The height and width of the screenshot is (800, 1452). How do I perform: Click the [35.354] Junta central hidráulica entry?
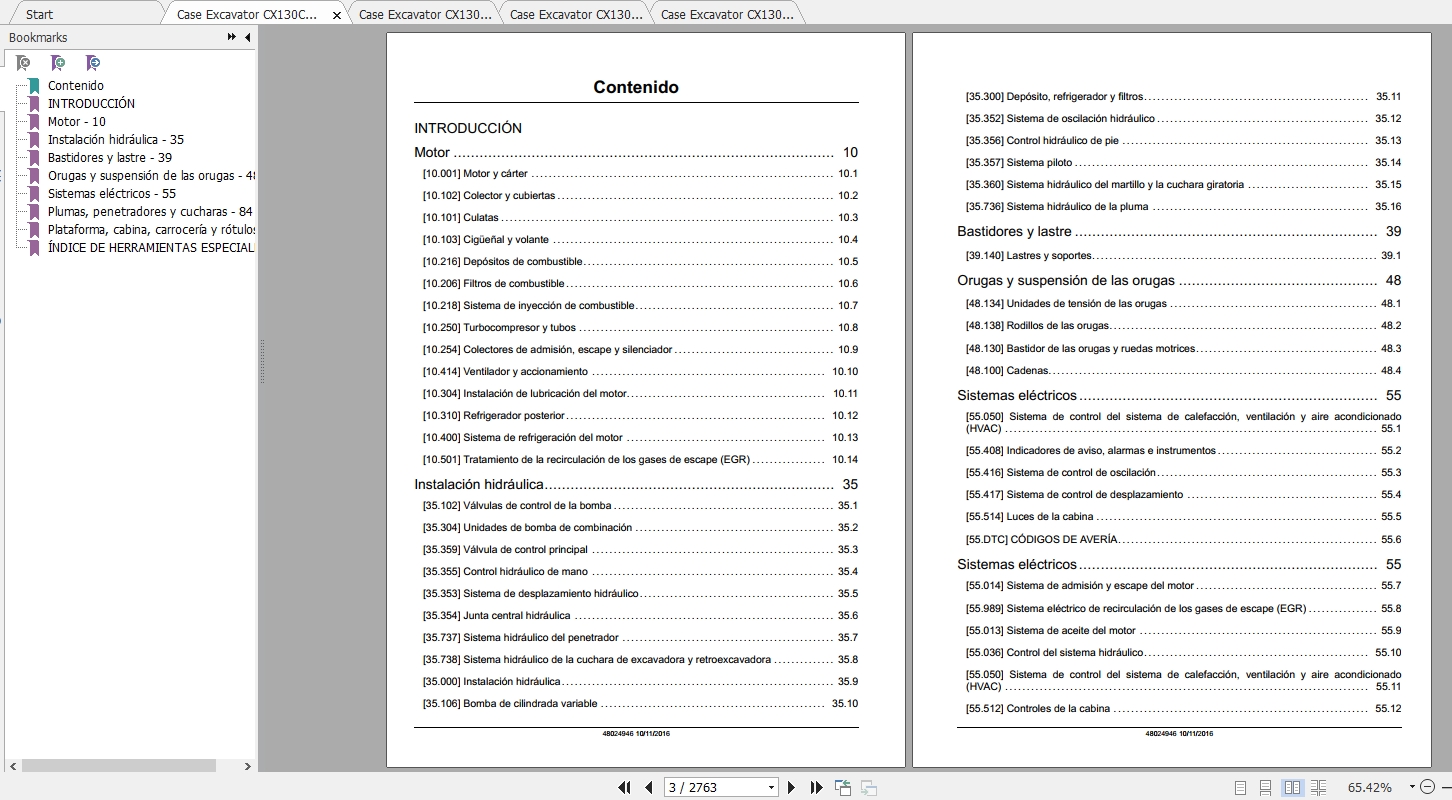(640, 616)
